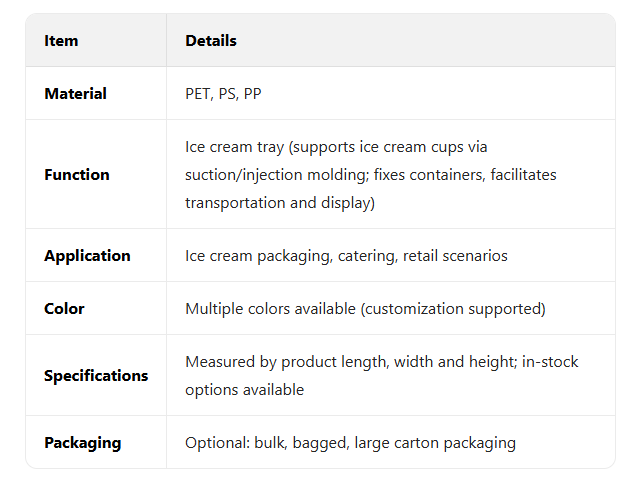Select the Material row label
The width and height of the screenshot is (632, 479).
point(75,94)
